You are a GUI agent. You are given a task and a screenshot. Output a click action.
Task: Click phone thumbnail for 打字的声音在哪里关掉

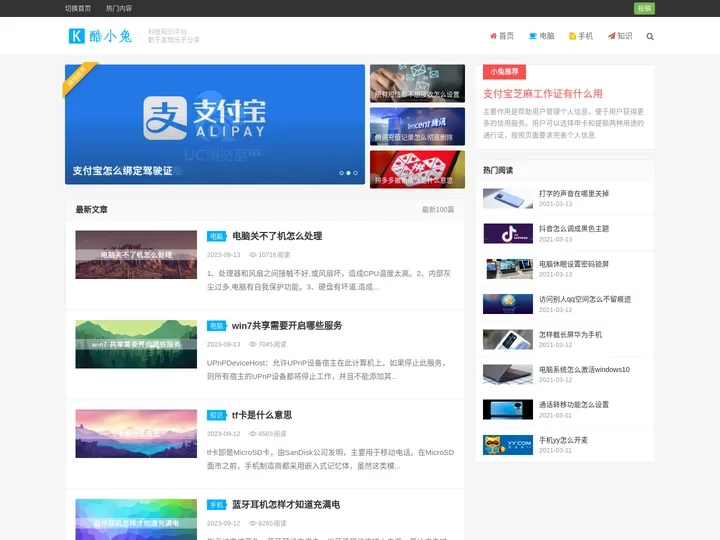click(508, 198)
